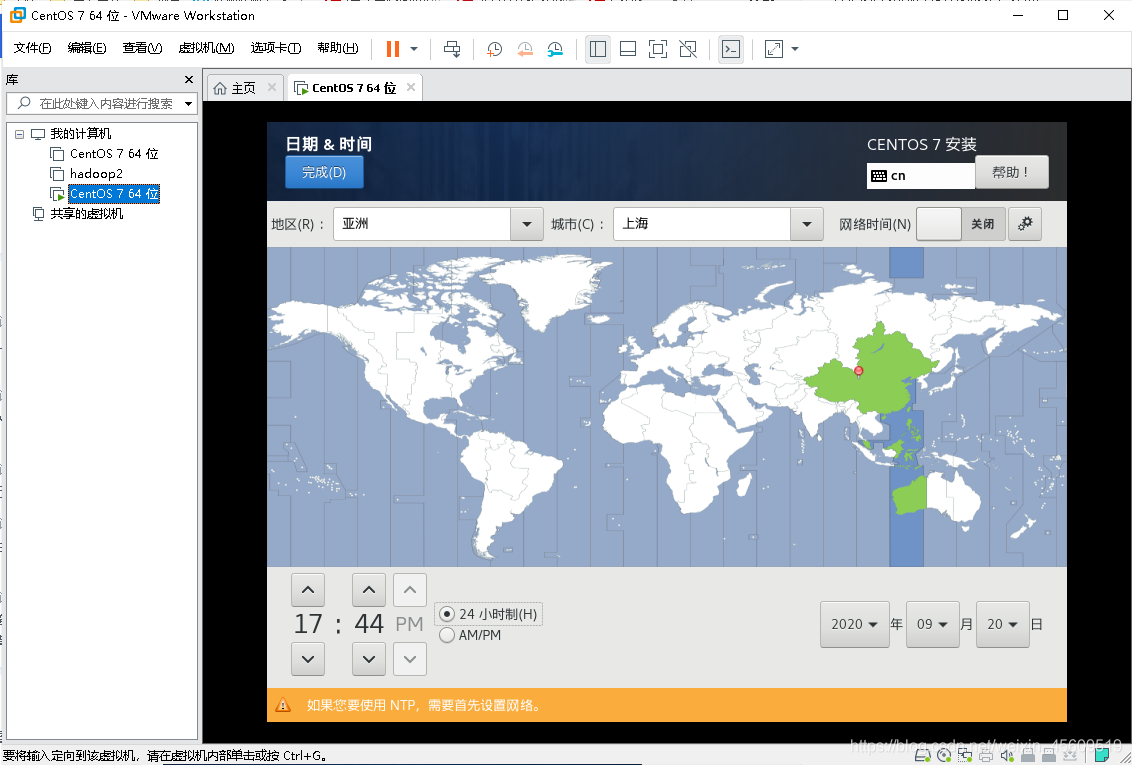Open the month dropdown showing 09
This screenshot has width=1132, height=765.
click(x=933, y=624)
